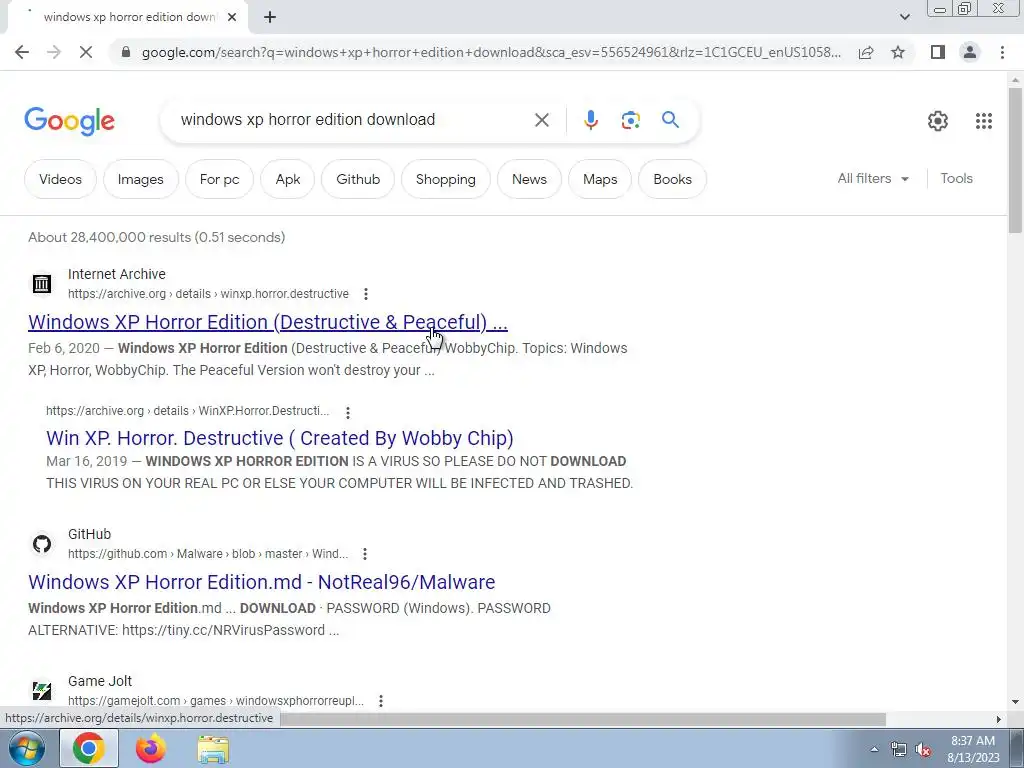This screenshot has height=768, width=1024.
Task: Click the Internet Archive favicon
Action: click(42, 283)
